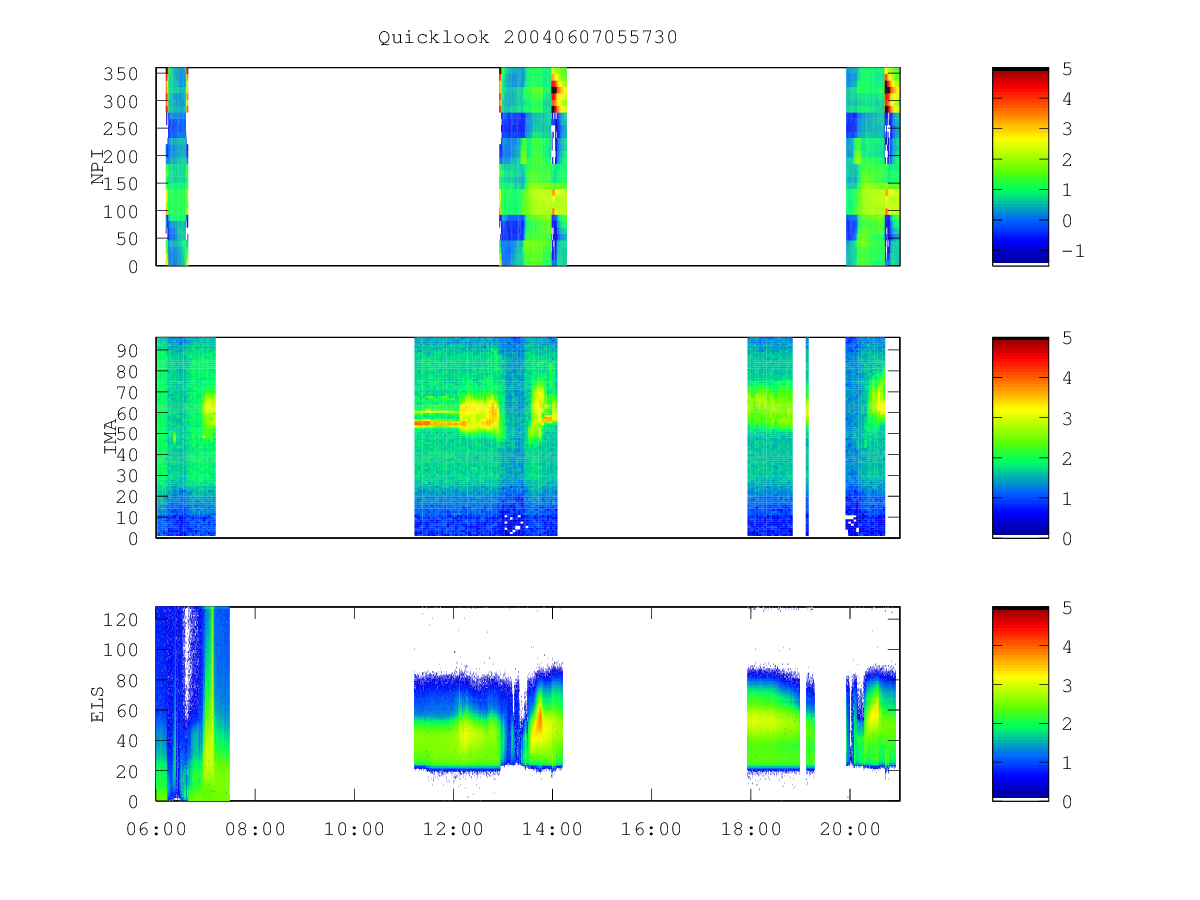Click the ELS panel colorbar
The width and height of the screenshot is (1200, 900).
[x=1020, y=704]
